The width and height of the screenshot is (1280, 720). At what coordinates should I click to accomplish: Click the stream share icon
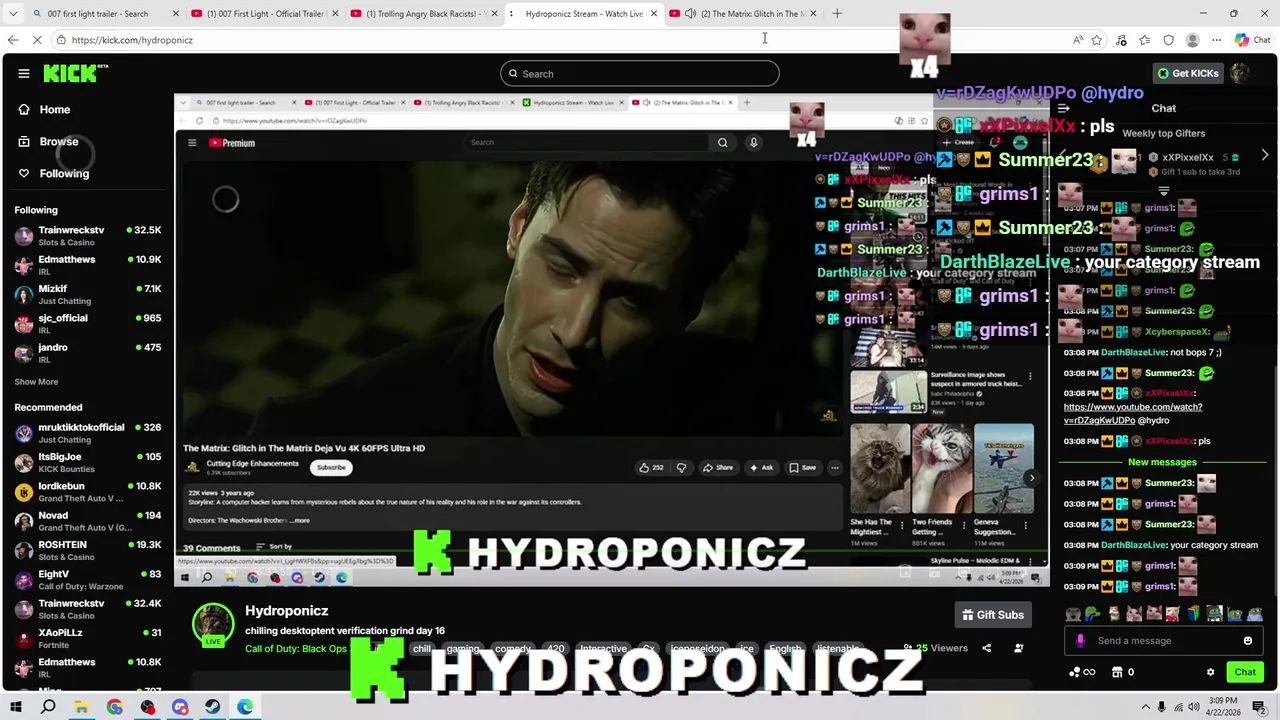986,648
